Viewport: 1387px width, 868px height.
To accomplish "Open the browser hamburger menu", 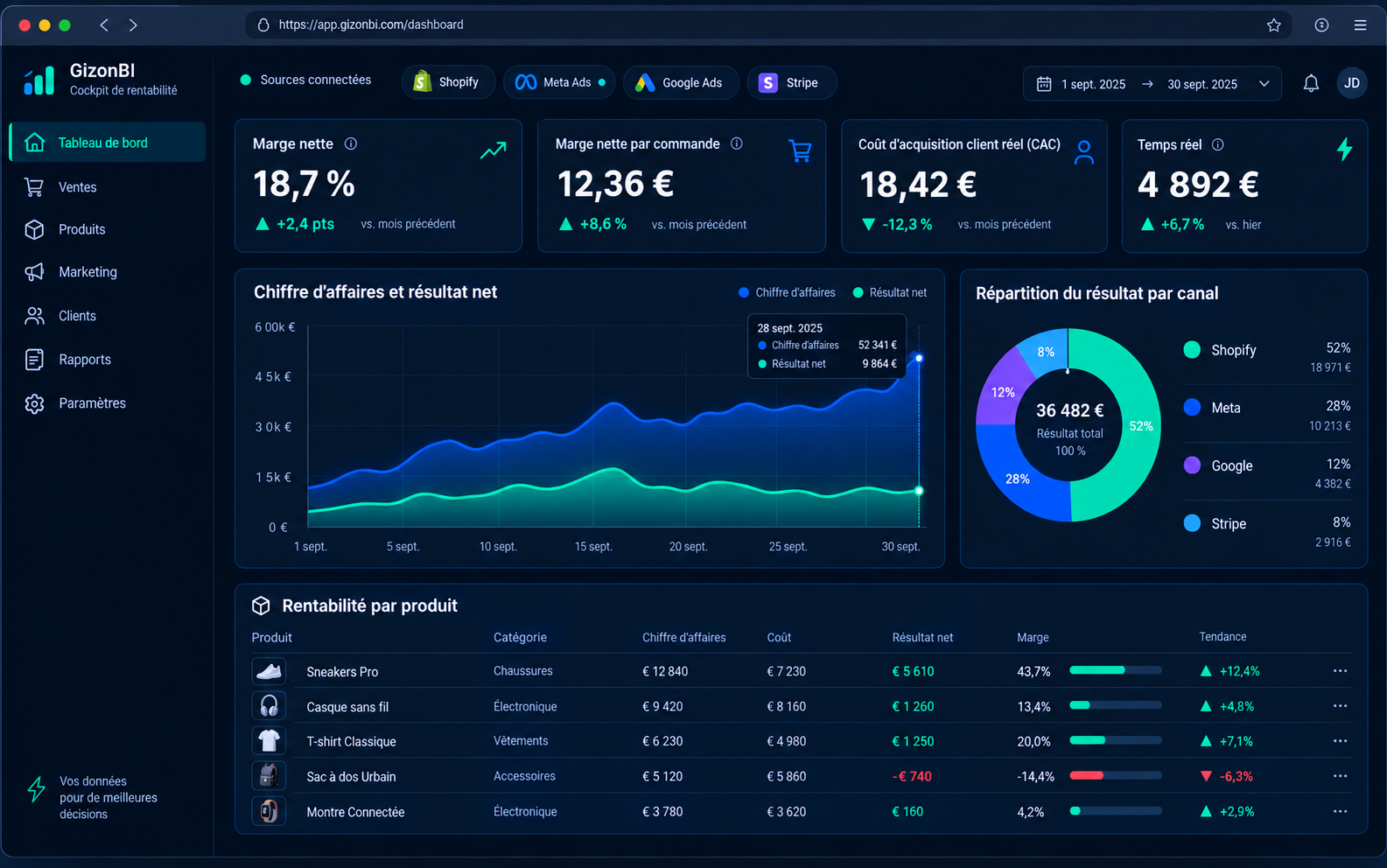I will (x=1360, y=25).
